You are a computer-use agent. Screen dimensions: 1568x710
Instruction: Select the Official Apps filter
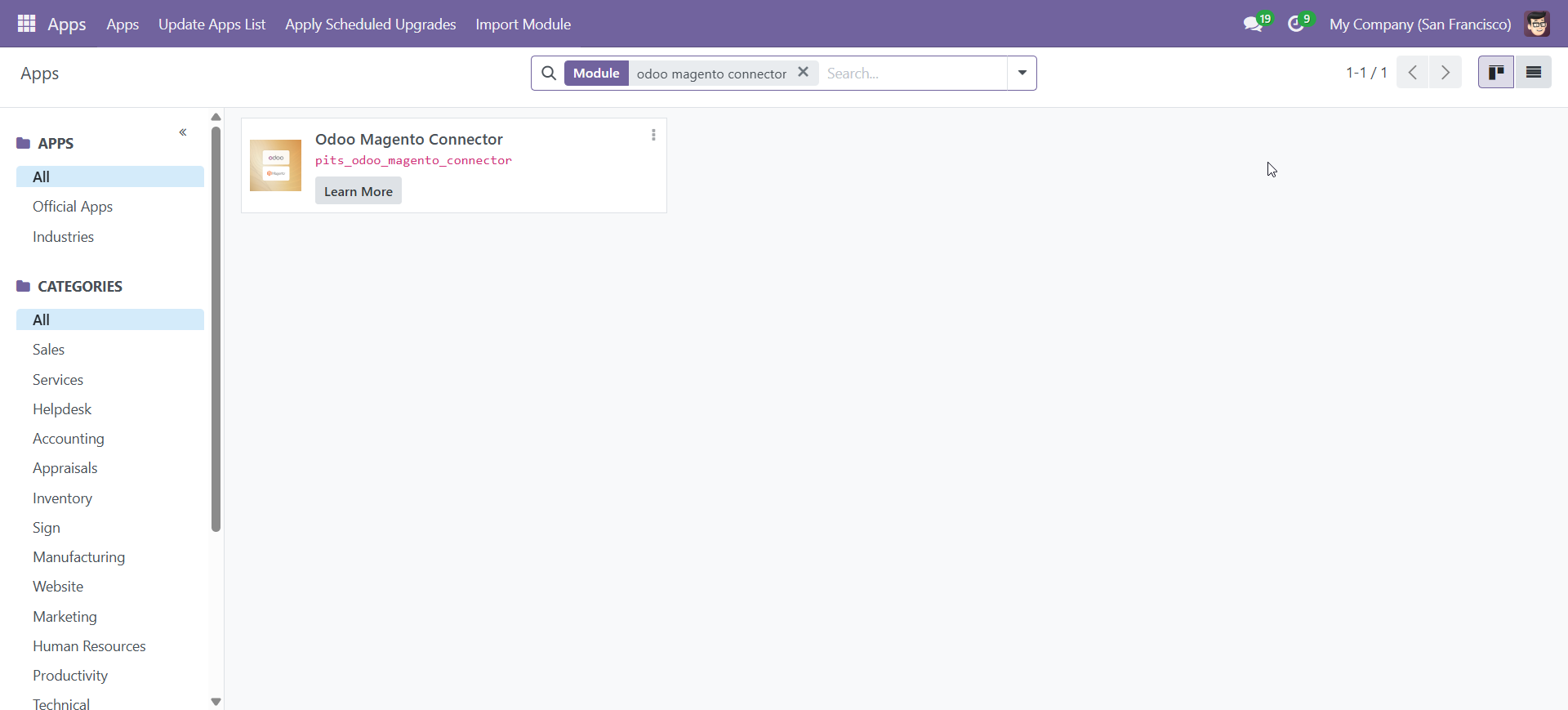click(x=73, y=207)
